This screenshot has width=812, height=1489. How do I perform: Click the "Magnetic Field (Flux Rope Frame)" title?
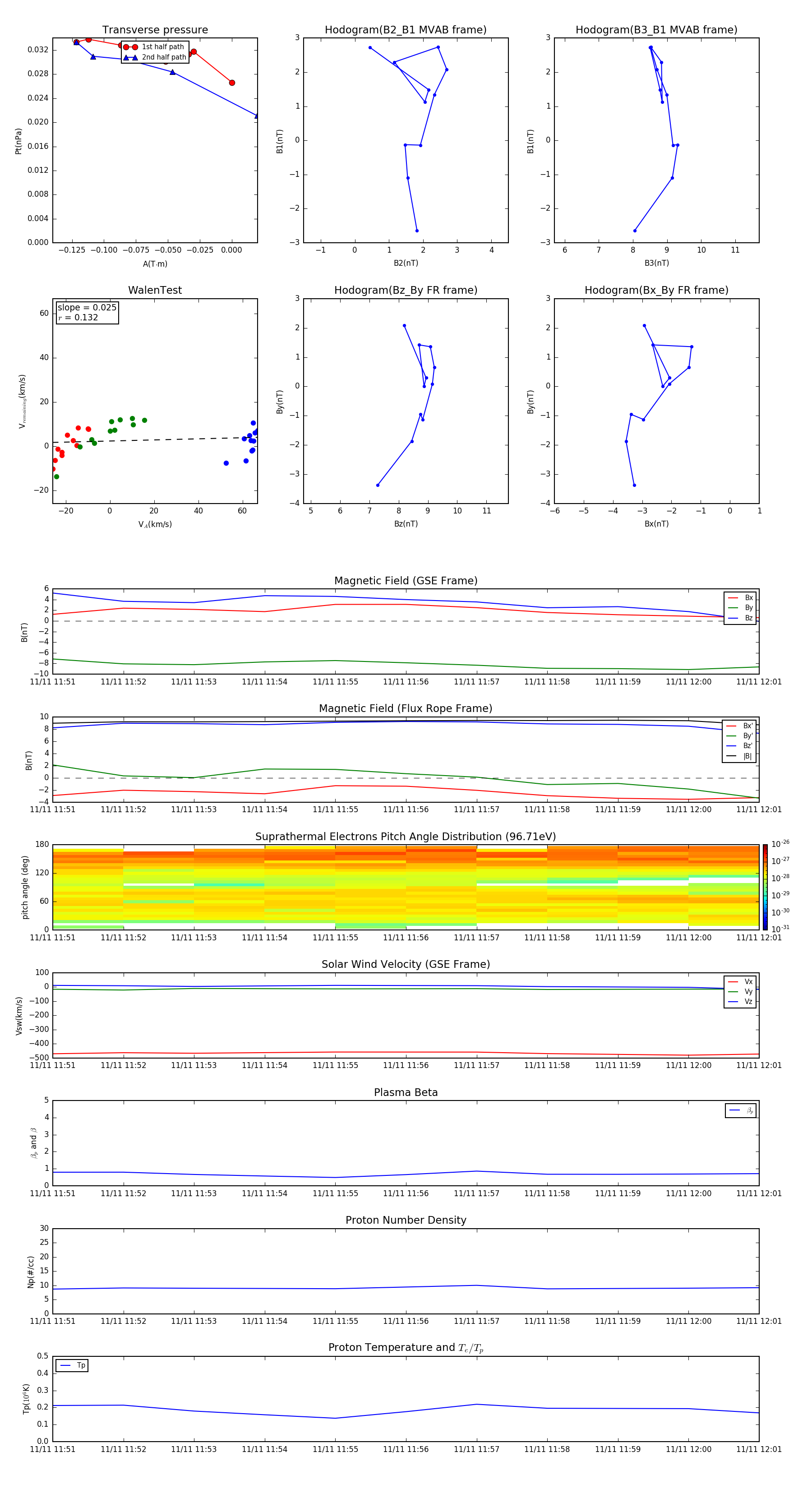[x=406, y=709]
